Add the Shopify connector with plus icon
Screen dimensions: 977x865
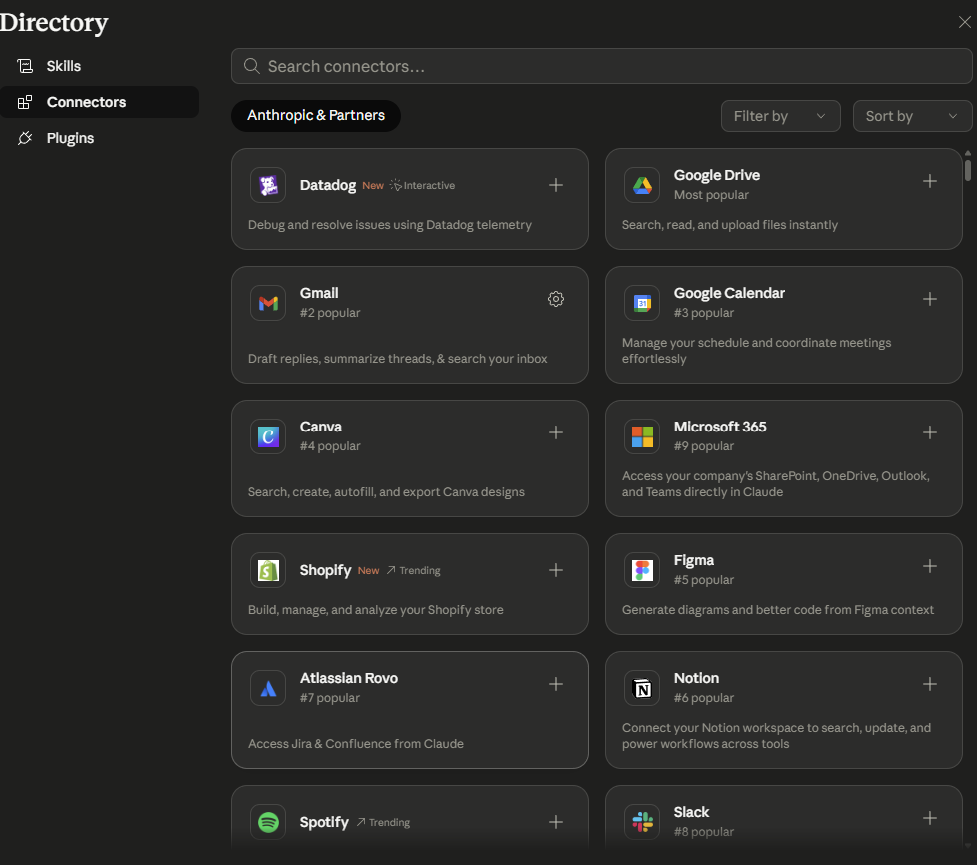[x=556, y=570]
